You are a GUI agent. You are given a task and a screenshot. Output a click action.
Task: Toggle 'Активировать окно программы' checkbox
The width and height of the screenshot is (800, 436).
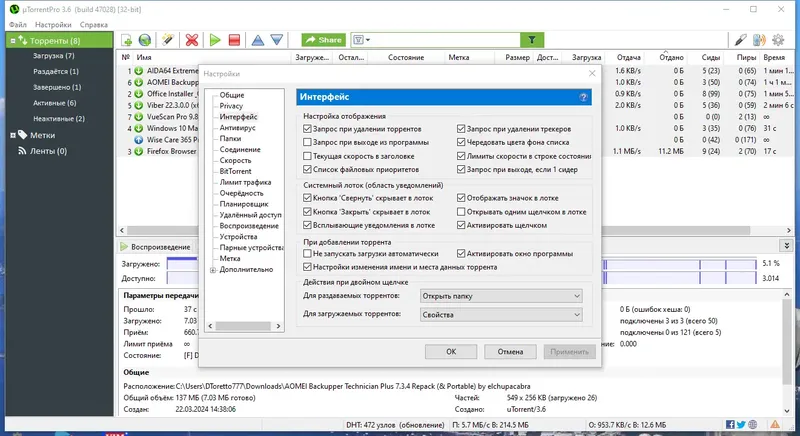tap(461, 253)
